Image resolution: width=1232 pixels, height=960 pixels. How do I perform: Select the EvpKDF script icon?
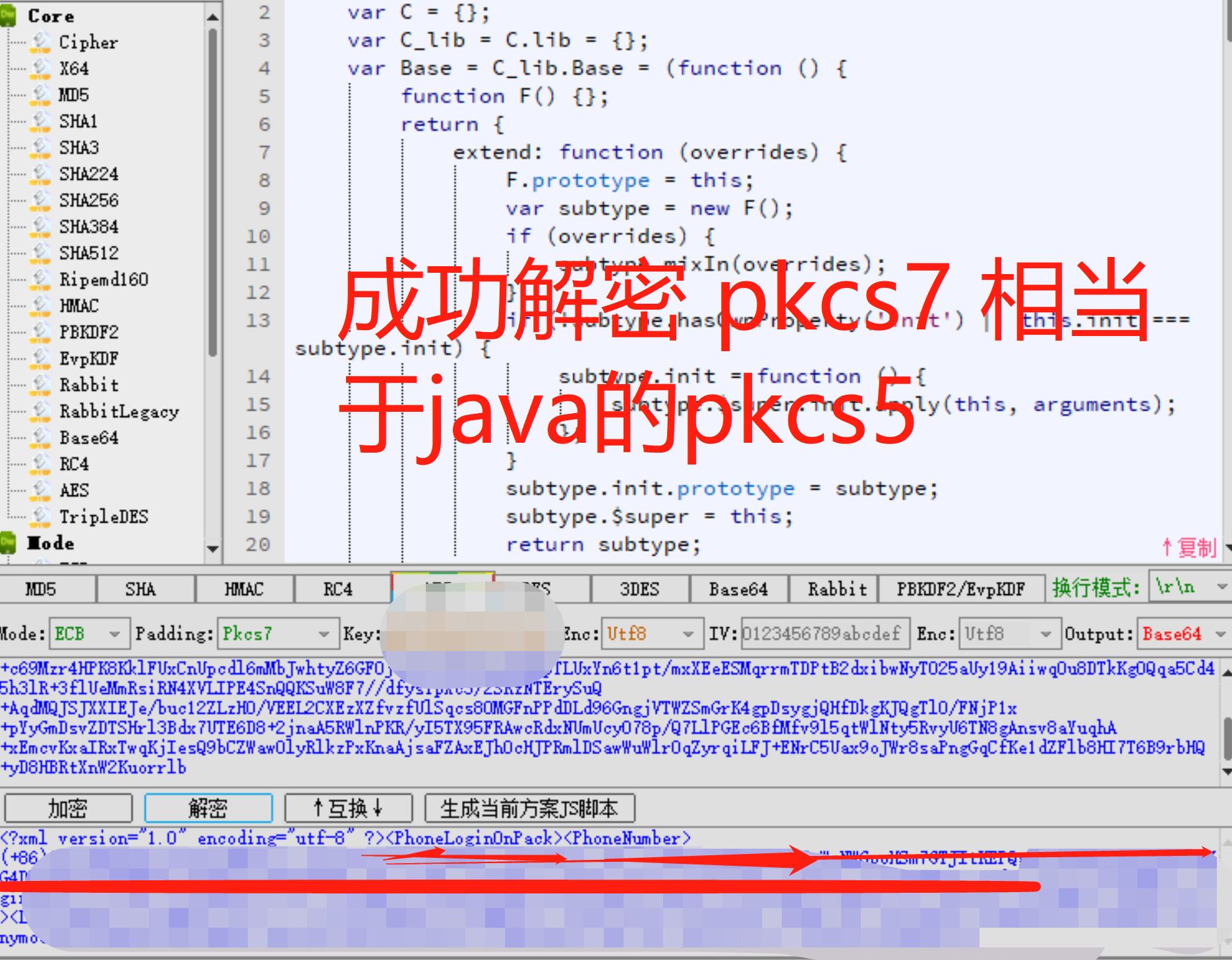[40, 358]
